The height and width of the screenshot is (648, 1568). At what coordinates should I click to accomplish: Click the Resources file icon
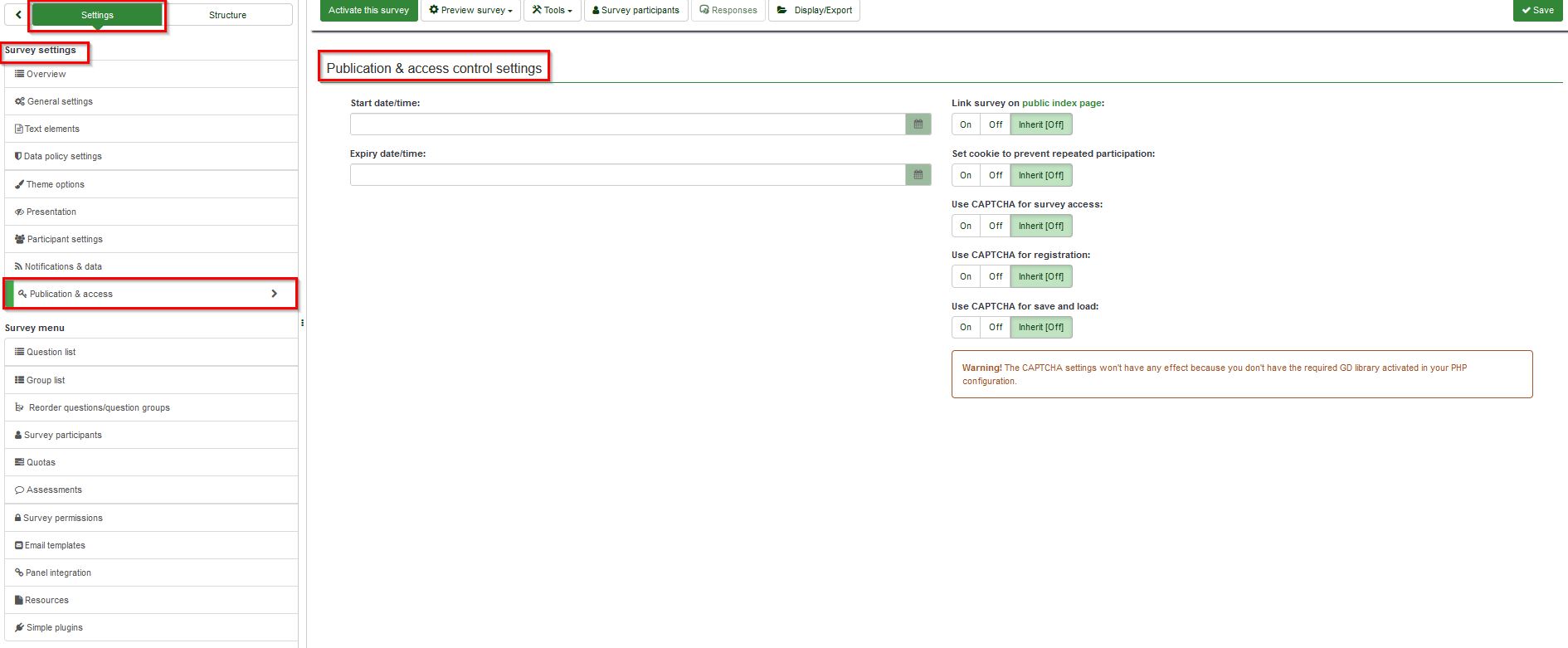[18, 600]
